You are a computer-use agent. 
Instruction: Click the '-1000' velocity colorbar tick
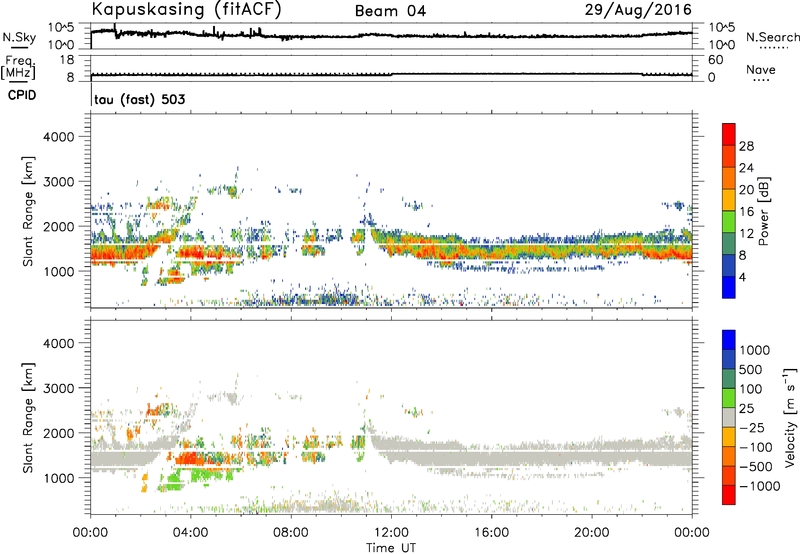(760, 486)
